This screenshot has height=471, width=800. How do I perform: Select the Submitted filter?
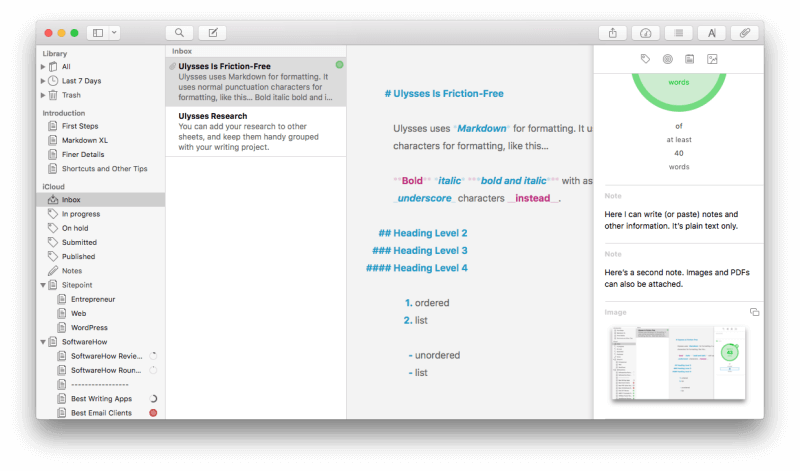click(x=101, y=242)
